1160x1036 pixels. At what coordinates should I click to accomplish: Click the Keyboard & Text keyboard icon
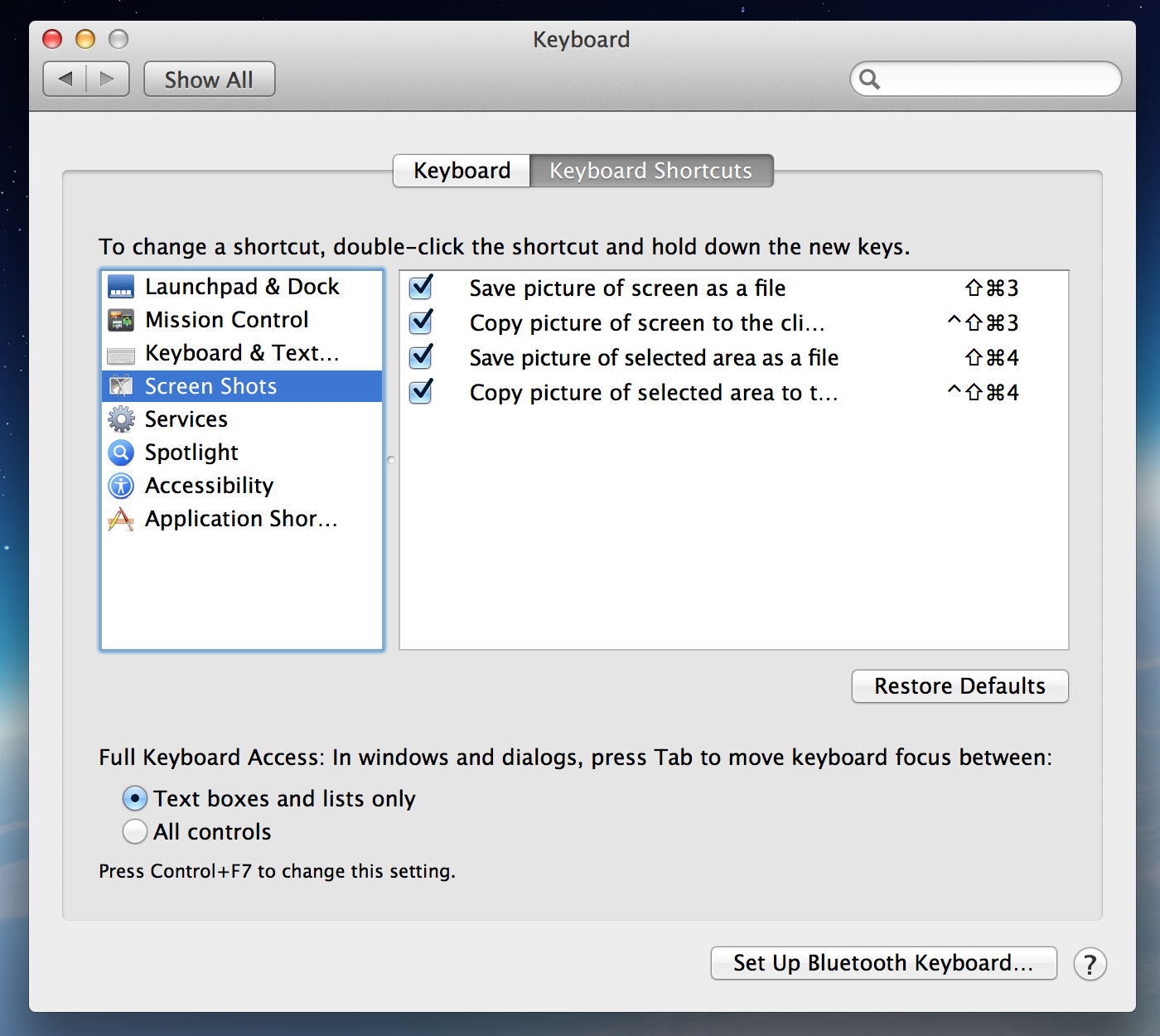[121, 356]
